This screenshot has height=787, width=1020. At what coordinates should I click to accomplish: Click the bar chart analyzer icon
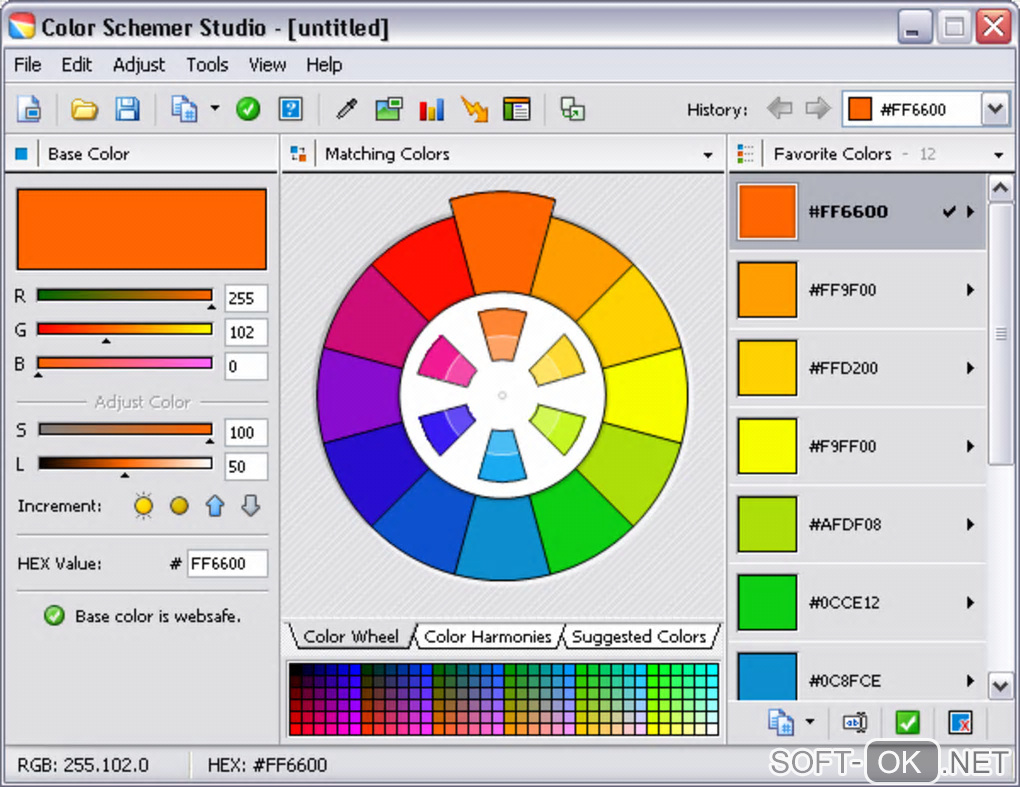tap(431, 109)
